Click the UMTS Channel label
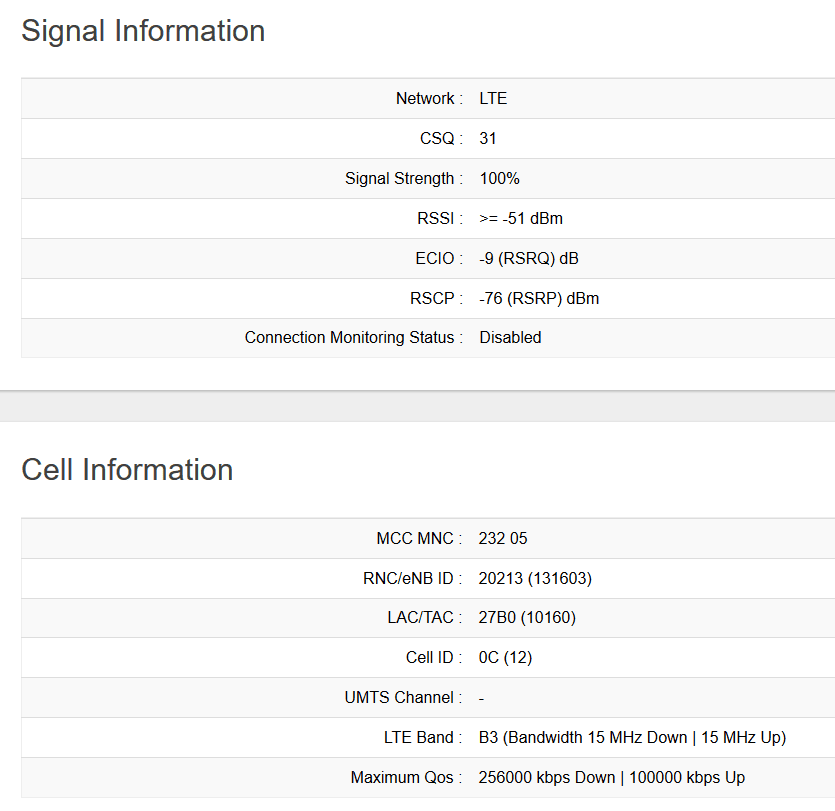 [402, 698]
